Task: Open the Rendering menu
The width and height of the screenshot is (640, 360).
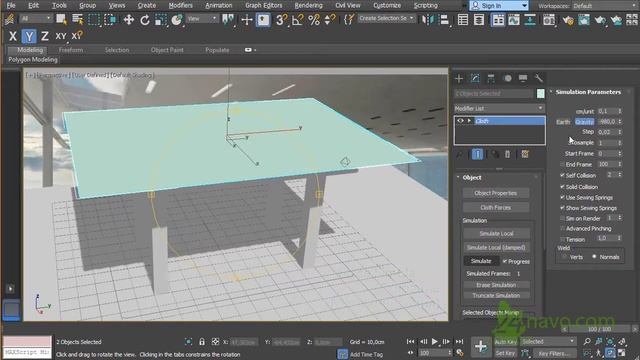Action: (x=309, y=5)
